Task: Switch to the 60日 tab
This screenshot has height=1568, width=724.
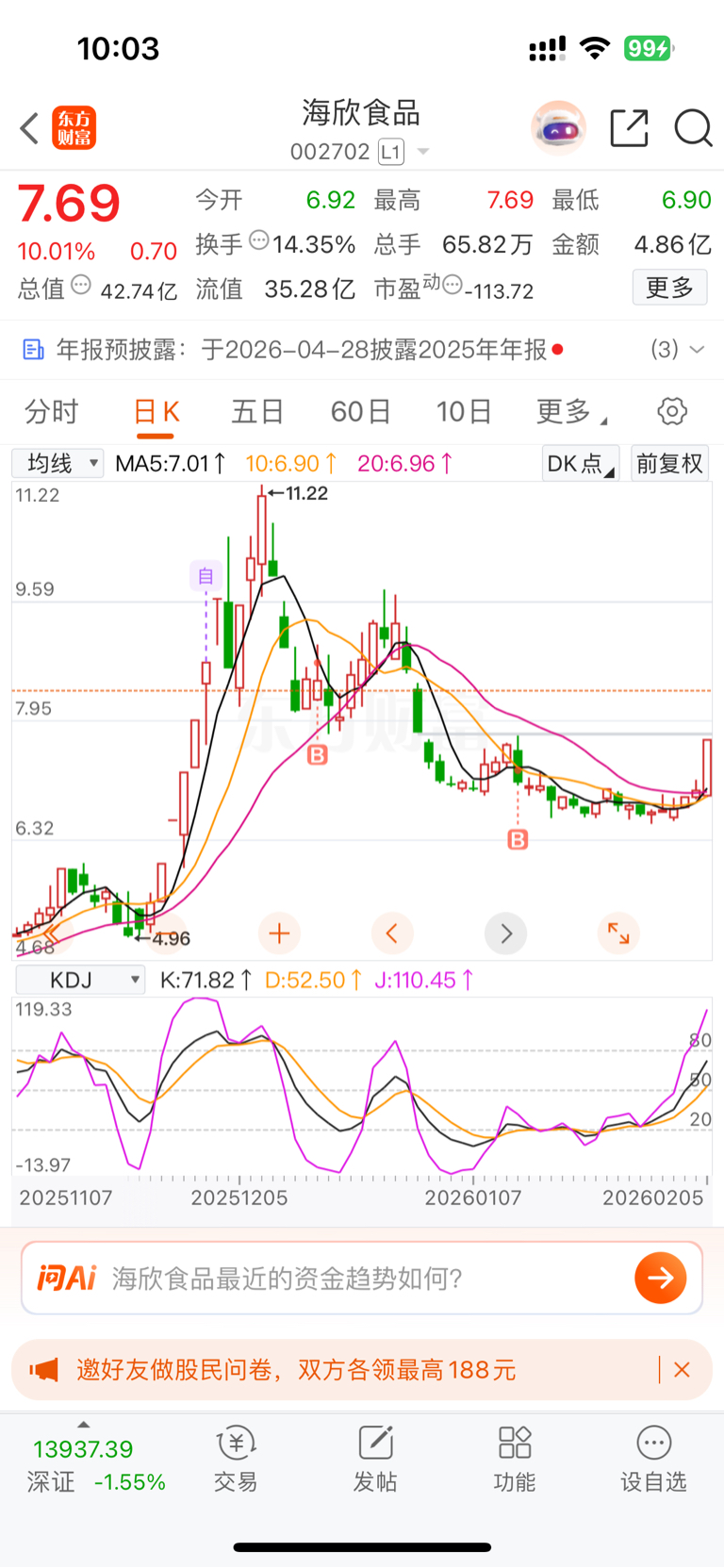Action: pyautogui.click(x=361, y=412)
